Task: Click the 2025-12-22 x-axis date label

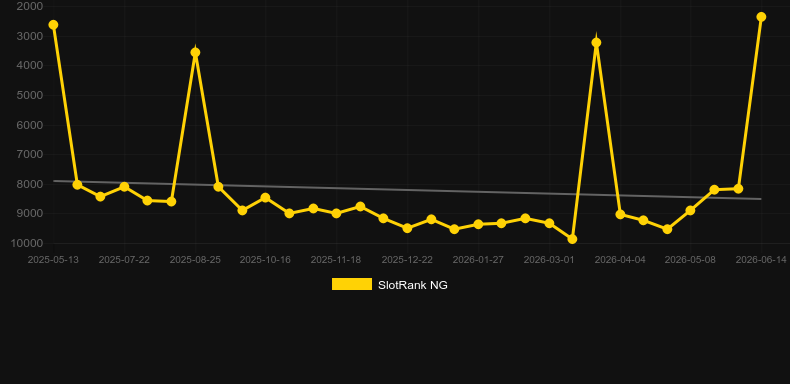Action: [407, 260]
